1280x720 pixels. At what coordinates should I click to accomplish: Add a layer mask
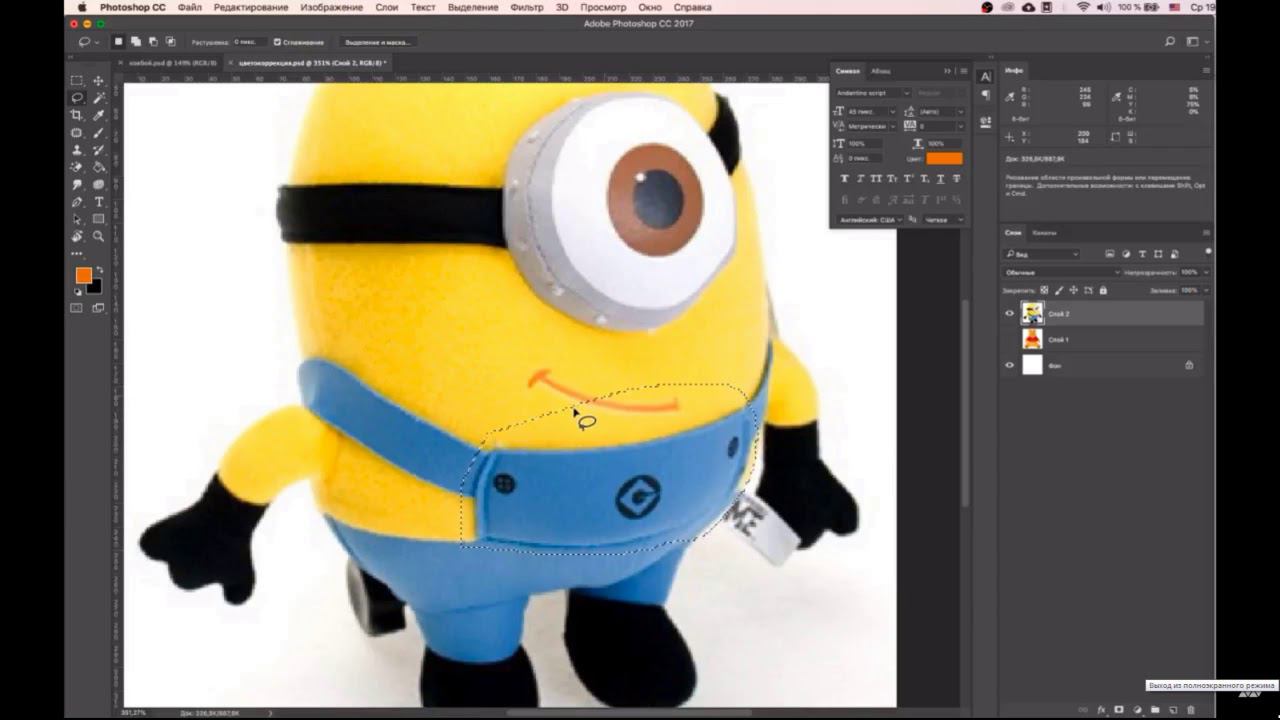pos(1119,710)
